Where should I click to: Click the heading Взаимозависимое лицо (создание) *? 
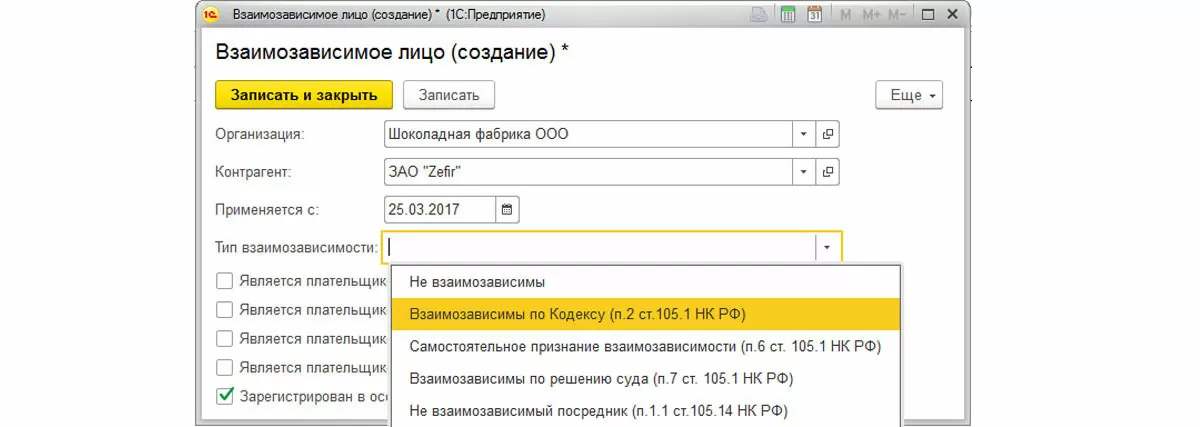tap(392, 51)
